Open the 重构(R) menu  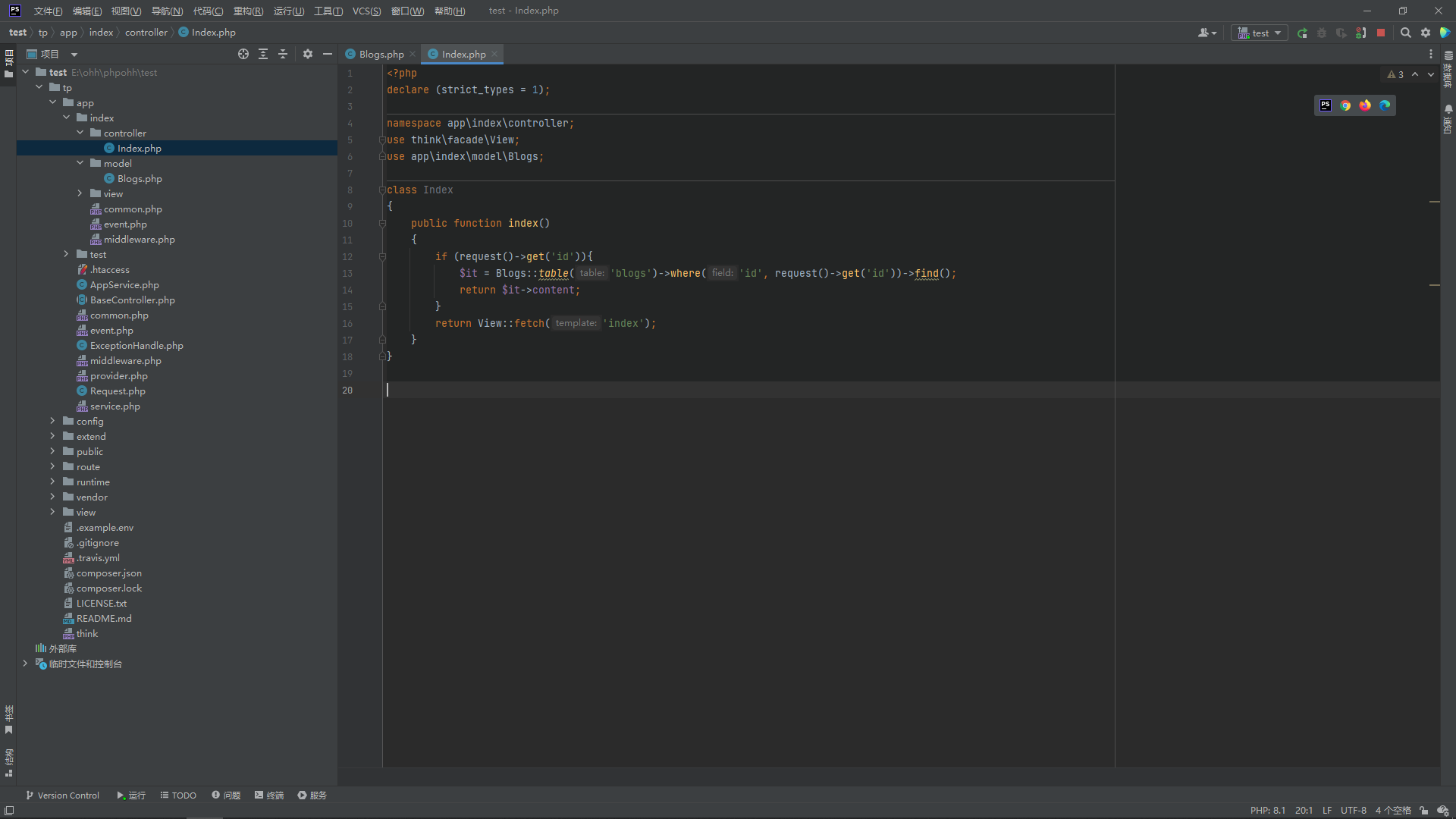(248, 11)
